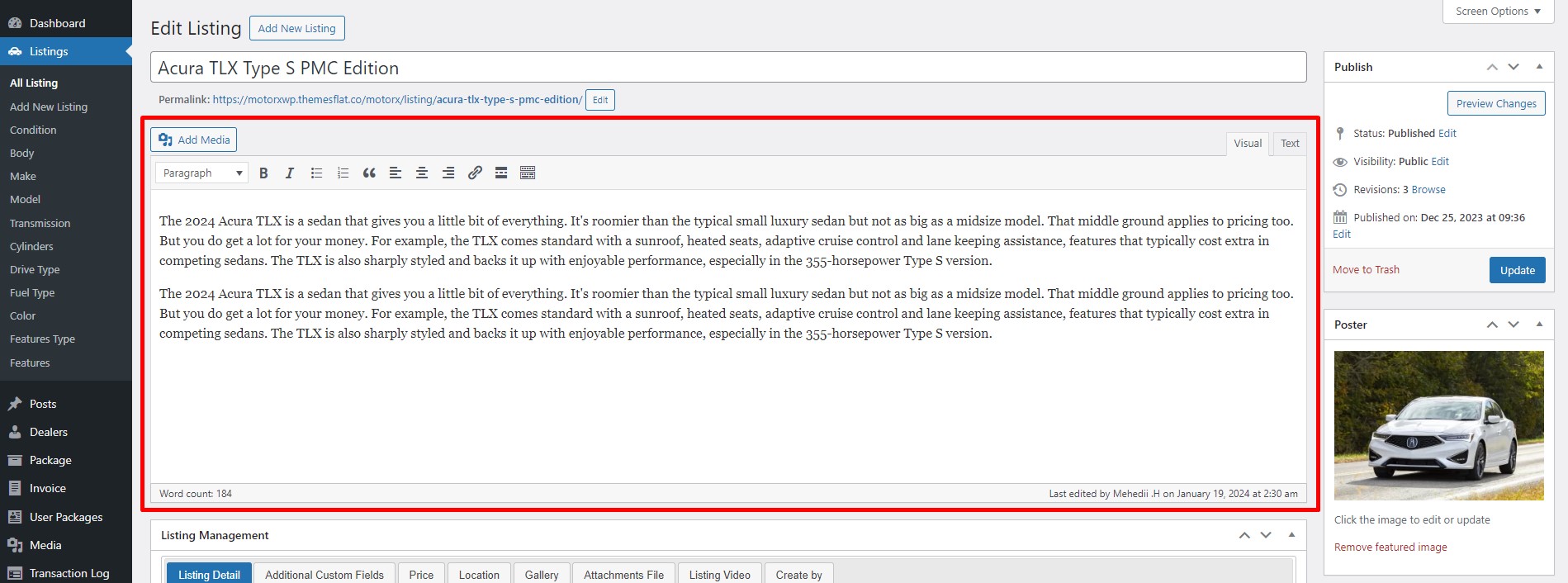Open the Transmission submenu item
The height and width of the screenshot is (583, 1568).
[40, 223]
